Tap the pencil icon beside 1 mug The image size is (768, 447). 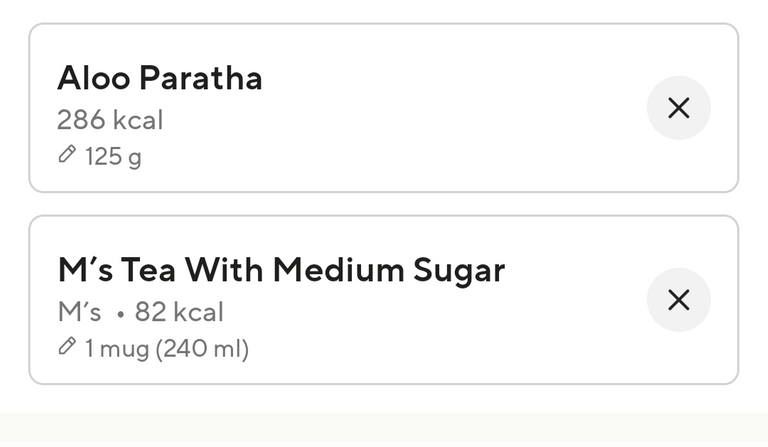click(x=67, y=346)
